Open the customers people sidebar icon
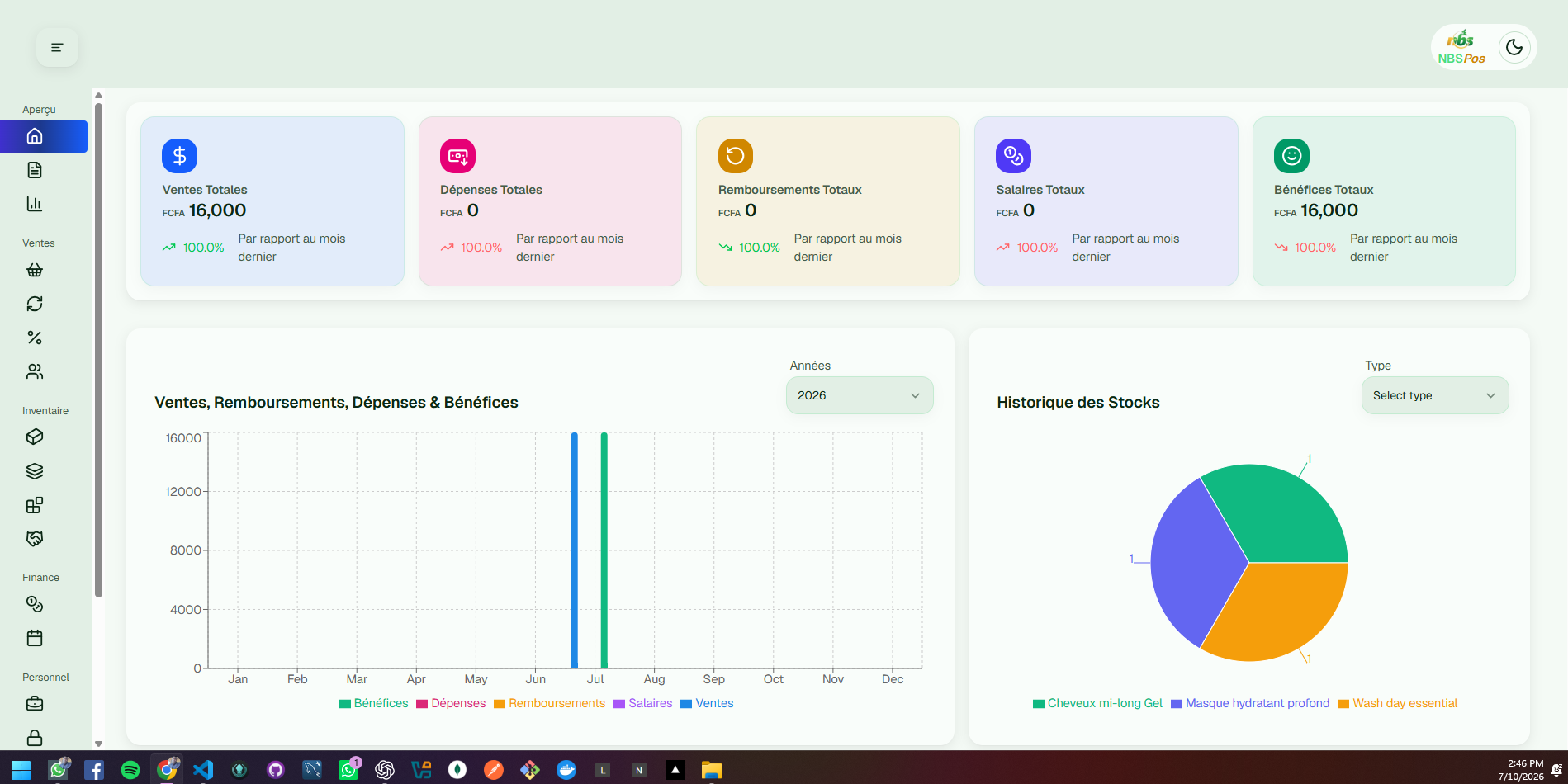1568x784 pixels. [35, 371]
